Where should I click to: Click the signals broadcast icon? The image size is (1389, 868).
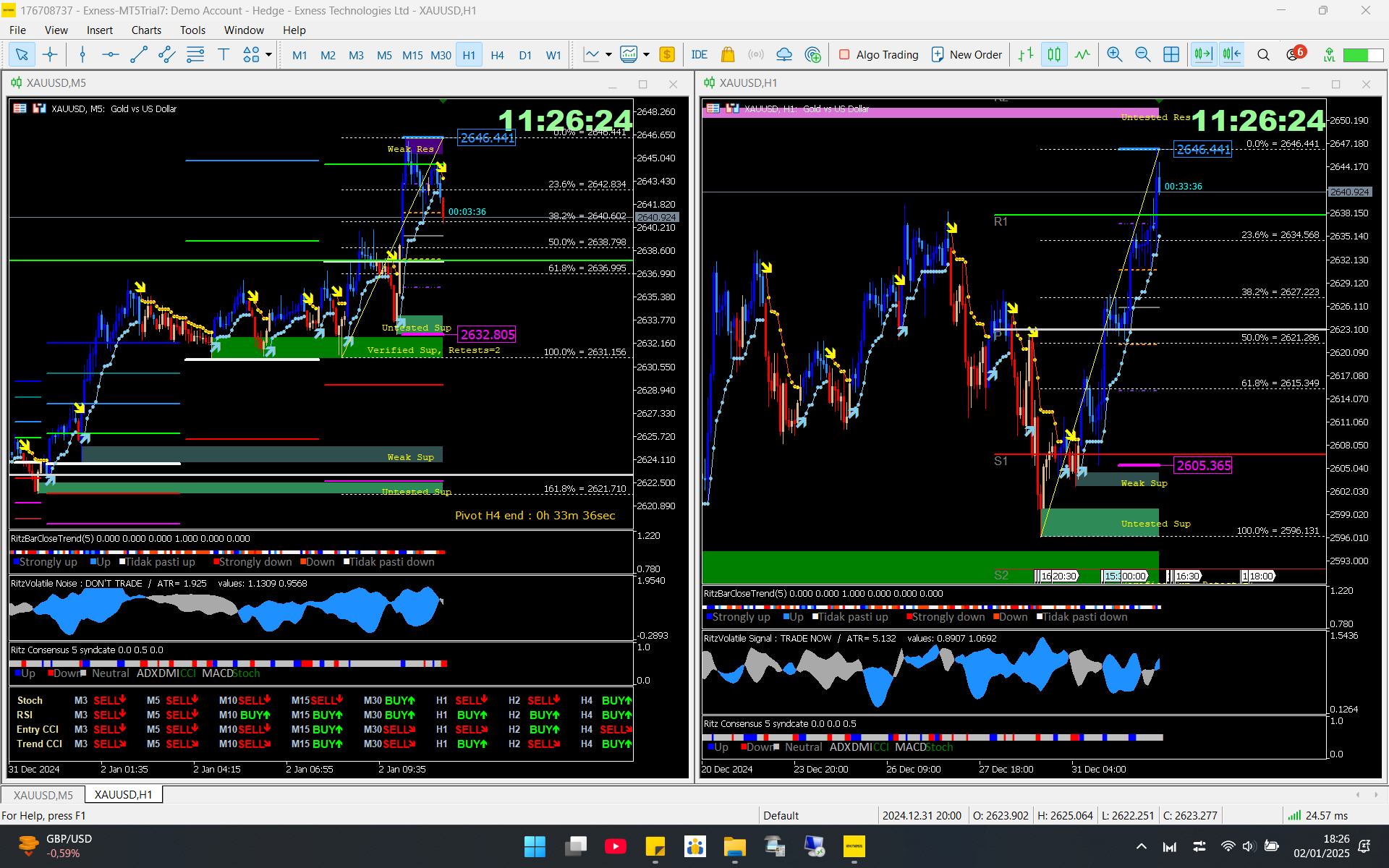[x=756, y=54]
